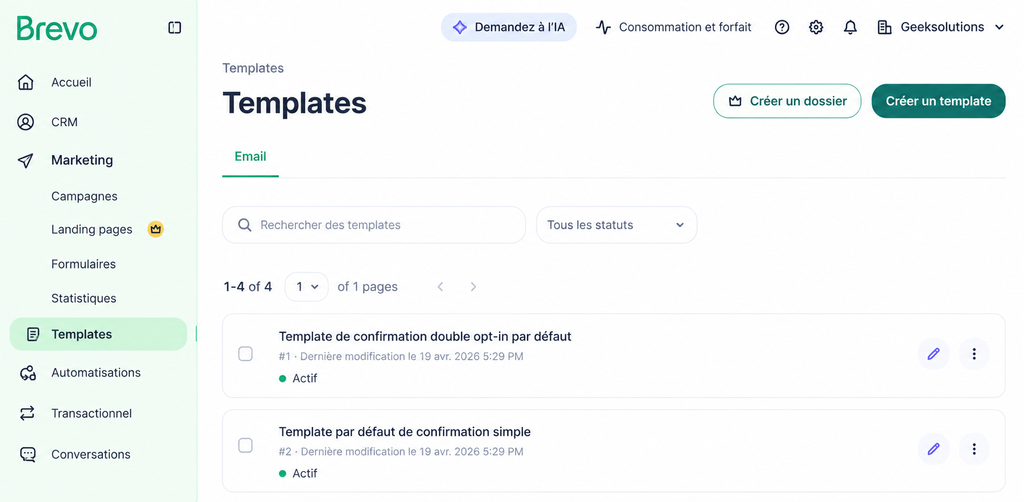Select the double opt-in template checkbox
This screenshot has width=1024, height=502.
tap(246, 354)
